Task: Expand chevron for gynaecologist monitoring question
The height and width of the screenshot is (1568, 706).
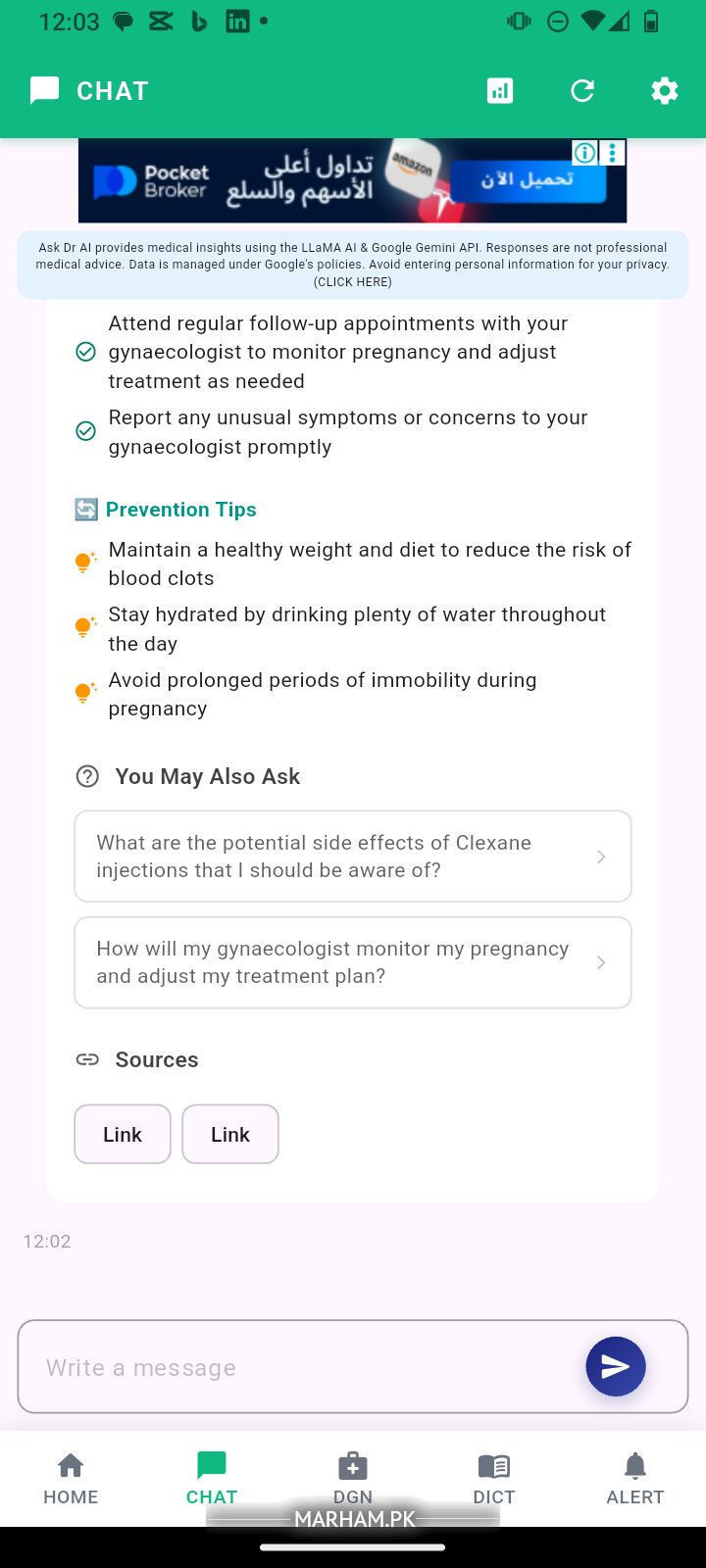Action: click(x=601, y=962)
